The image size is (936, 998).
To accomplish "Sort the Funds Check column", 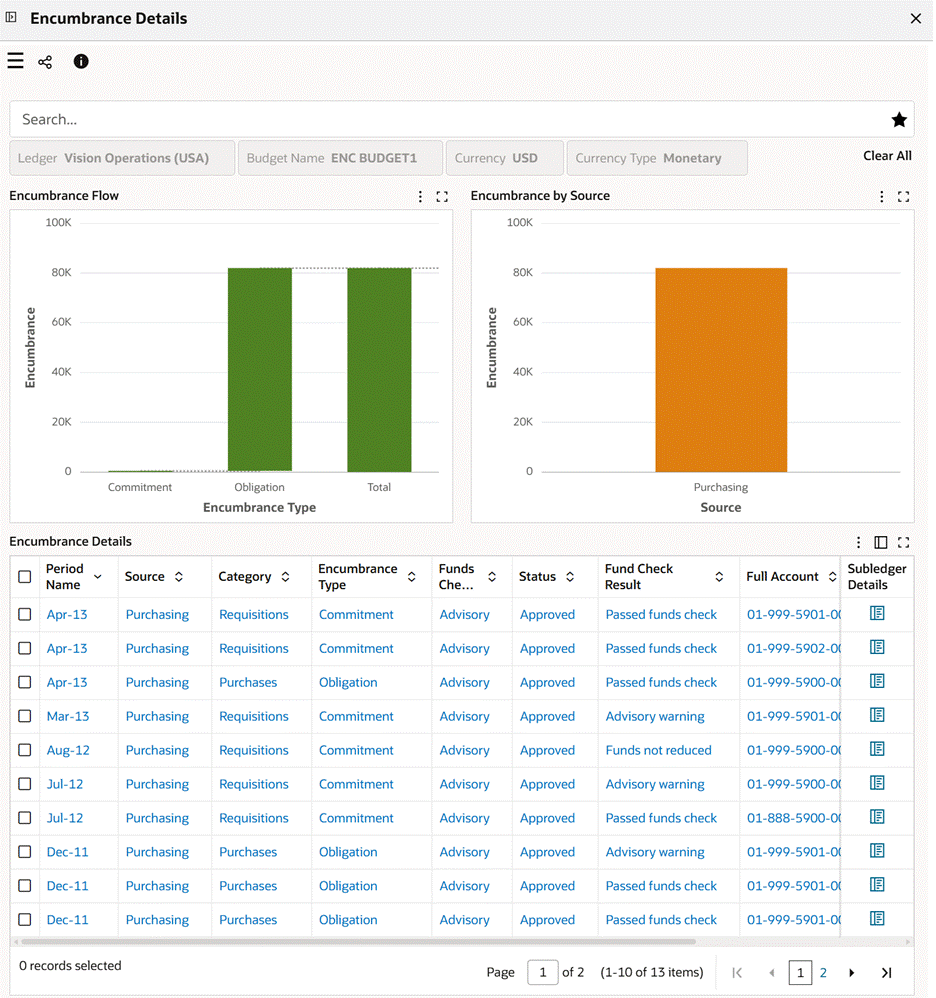I will pyautogui.click(x=492, y=577).
